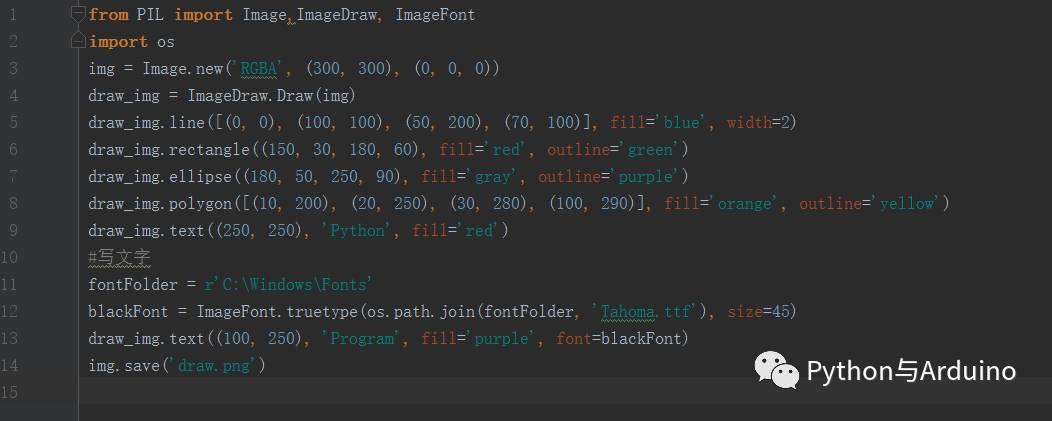Click the '#写文字' comment line
Viewport: 1052px width, 421px height.
click(119, 258)
